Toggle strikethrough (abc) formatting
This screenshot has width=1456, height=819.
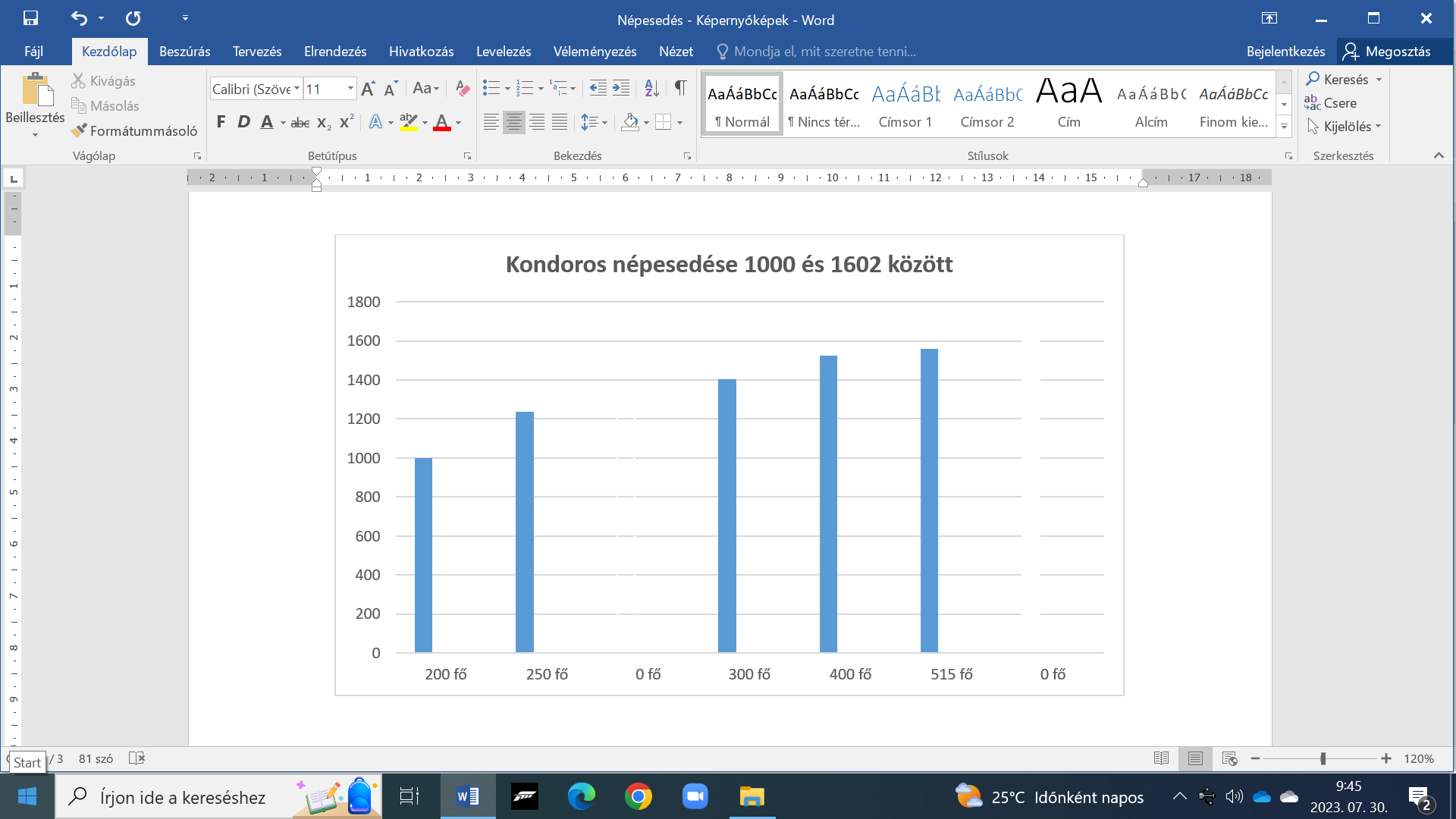coord(300,122)
